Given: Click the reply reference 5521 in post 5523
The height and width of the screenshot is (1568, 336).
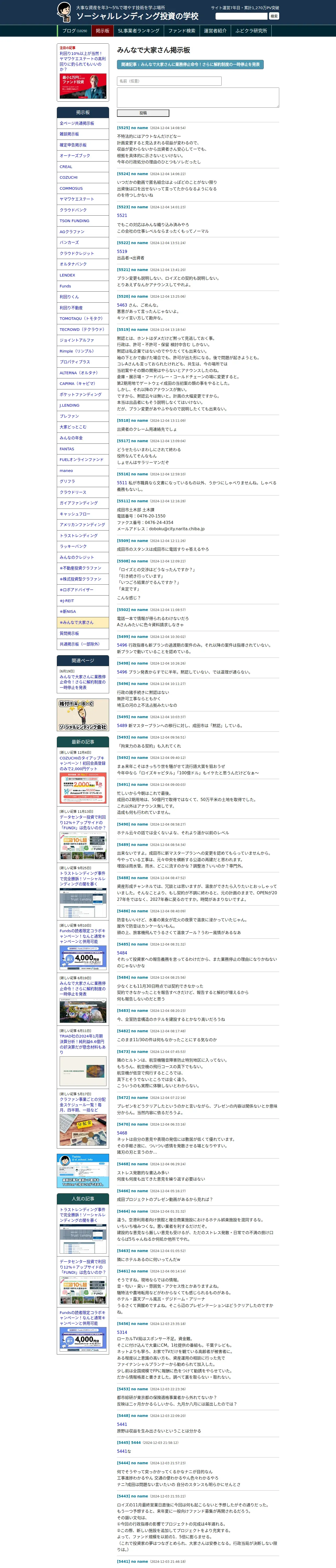Looking at the screenshot, I should tap(122, 216).
